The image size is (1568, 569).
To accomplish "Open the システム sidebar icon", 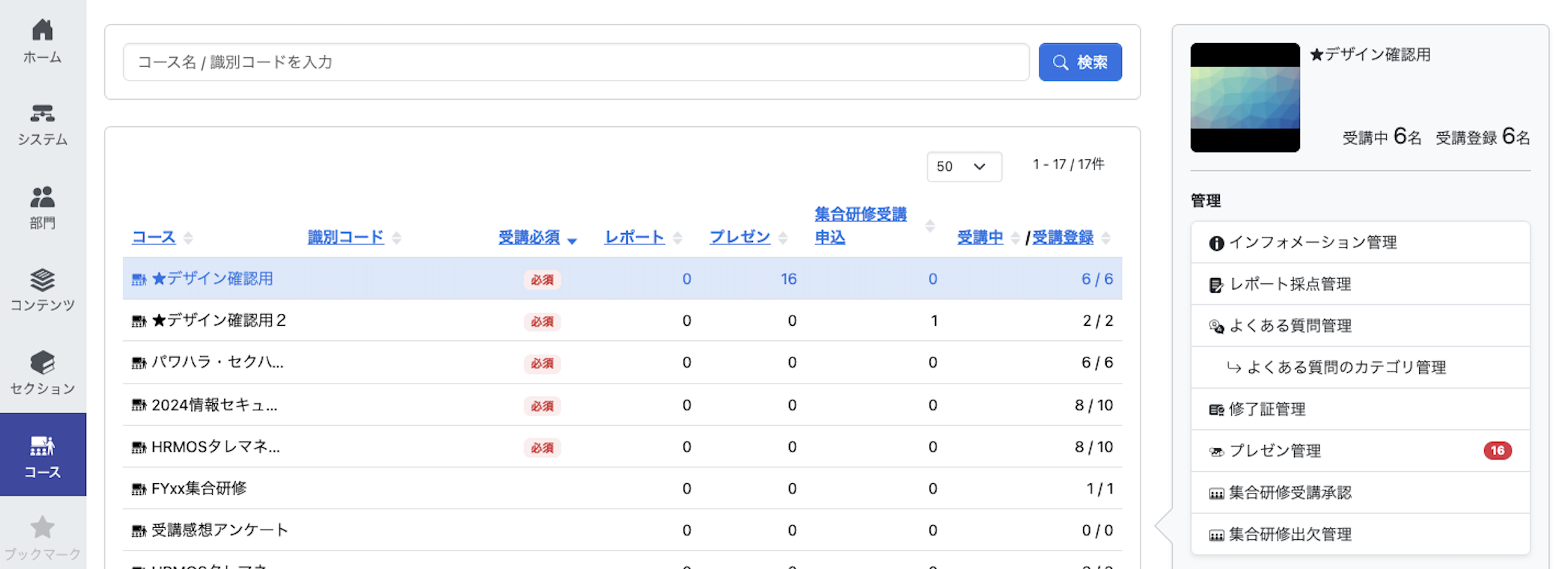I will 43,113.
